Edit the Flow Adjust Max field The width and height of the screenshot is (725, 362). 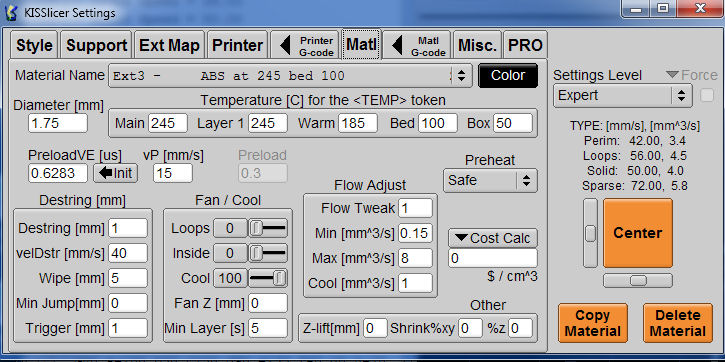tap(415, 258)
